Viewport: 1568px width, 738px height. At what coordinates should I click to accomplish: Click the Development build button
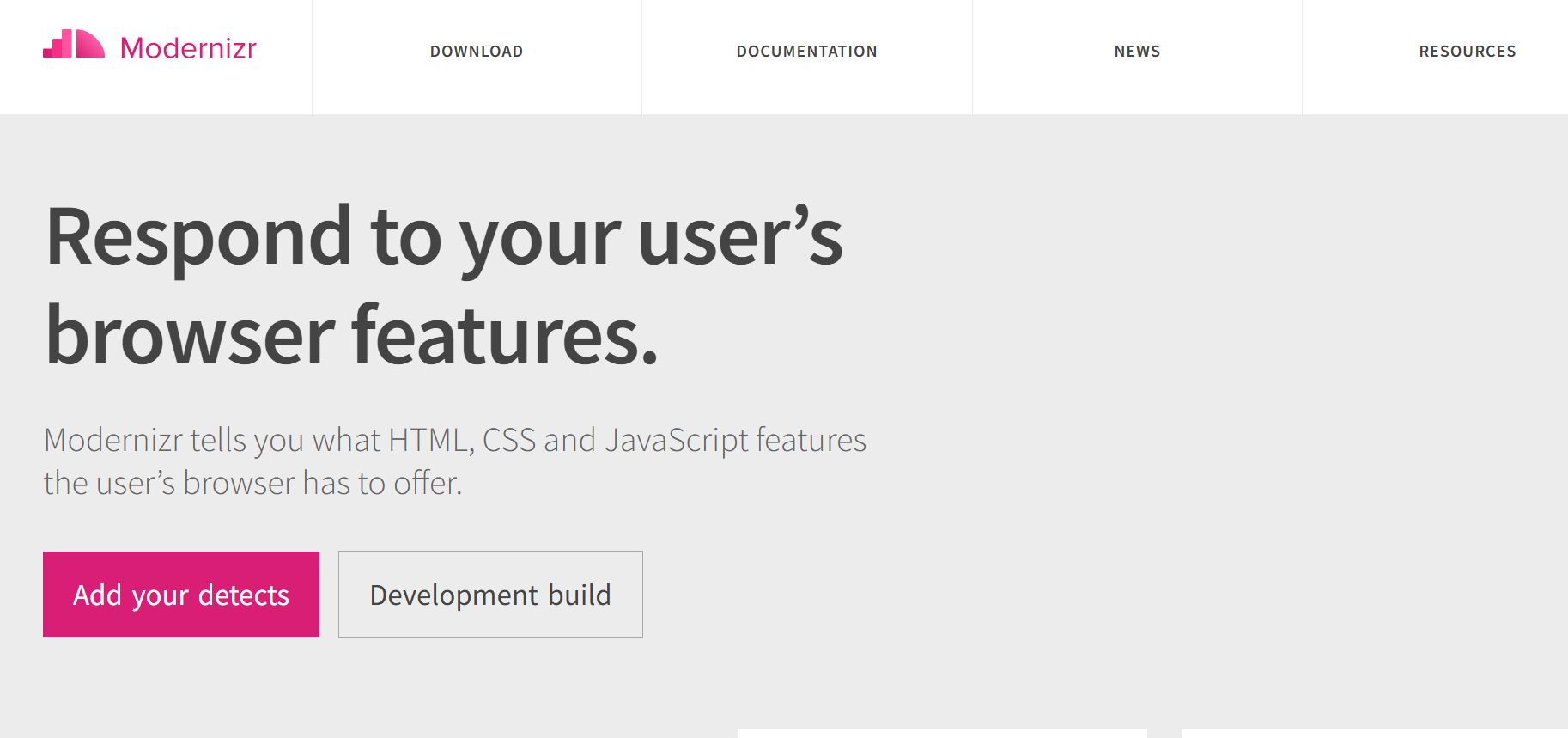[490, 595]
